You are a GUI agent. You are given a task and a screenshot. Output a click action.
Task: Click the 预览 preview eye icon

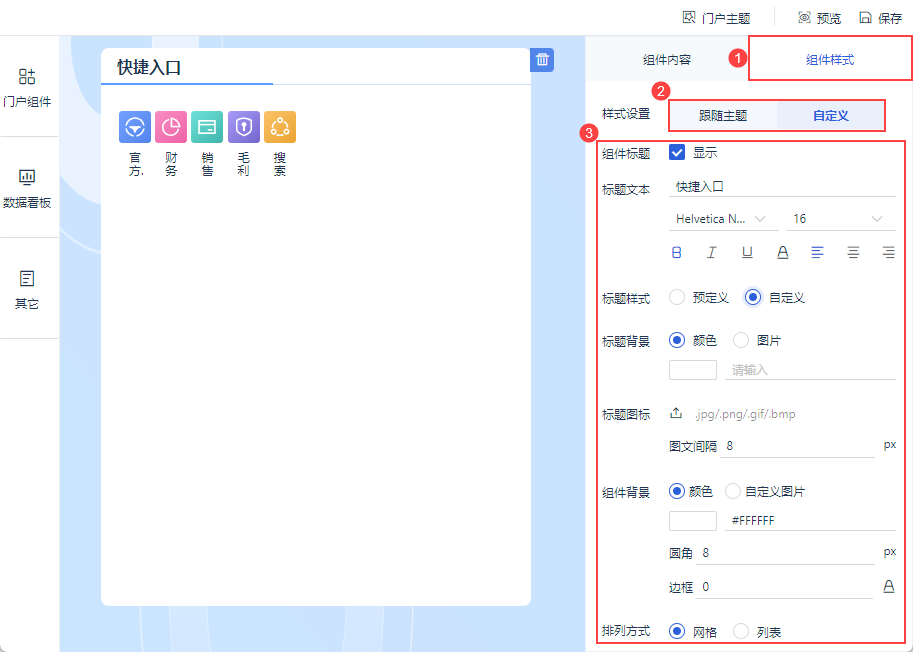804,17
